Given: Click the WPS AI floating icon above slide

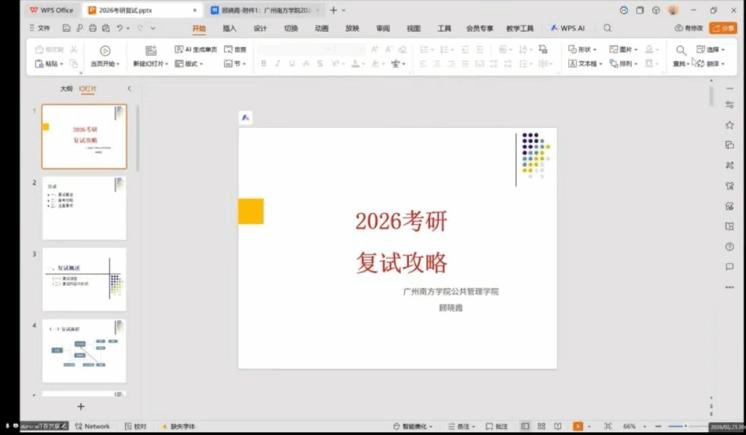Looking at the screenshot, I should pyautogui.click(x=246, y=118).
